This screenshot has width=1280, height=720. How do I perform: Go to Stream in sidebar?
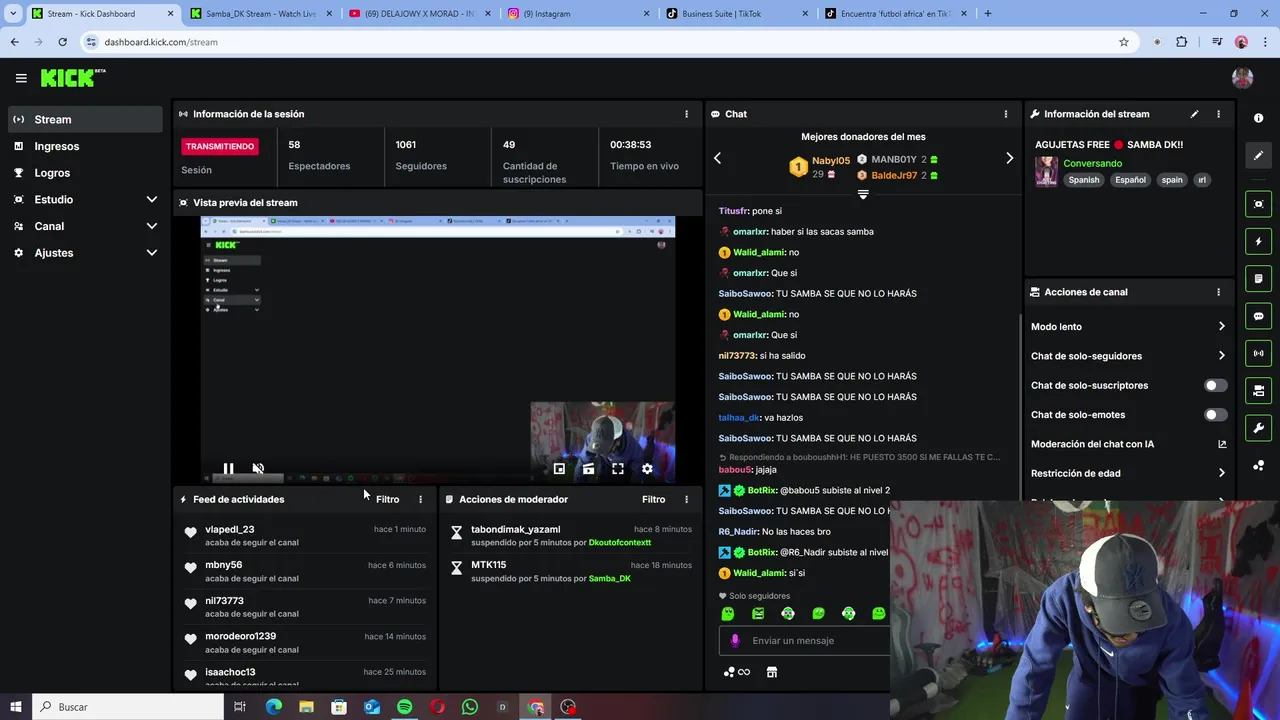(x=85, y=119)
